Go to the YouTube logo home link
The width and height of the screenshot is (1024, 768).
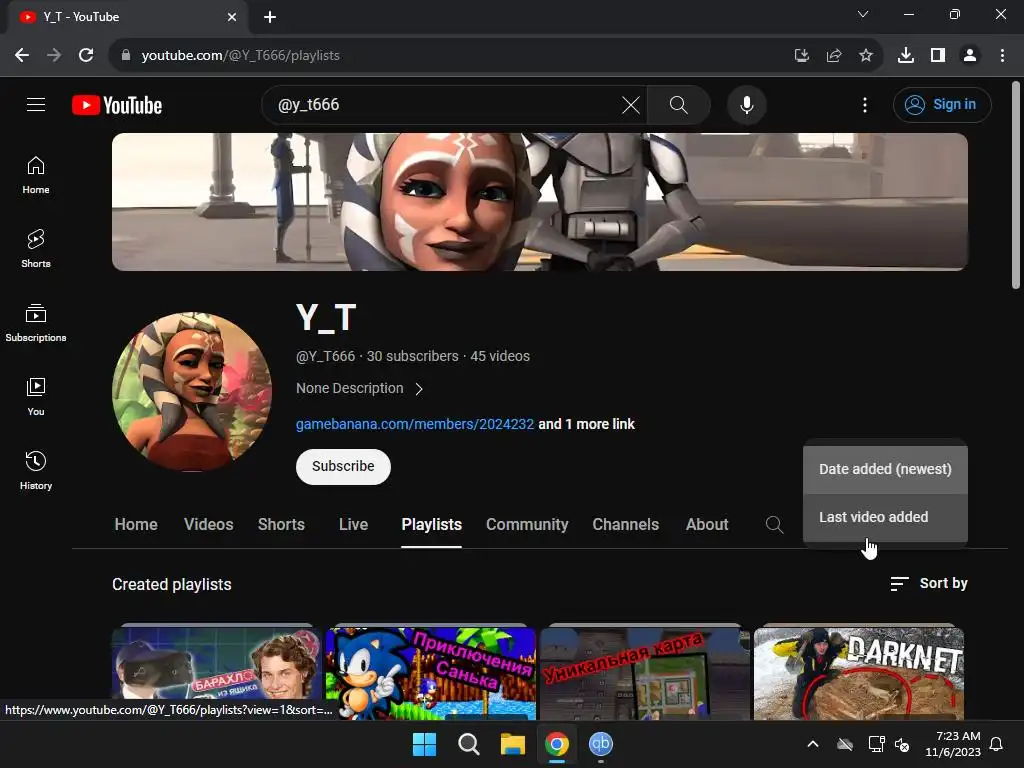point(117,105)
